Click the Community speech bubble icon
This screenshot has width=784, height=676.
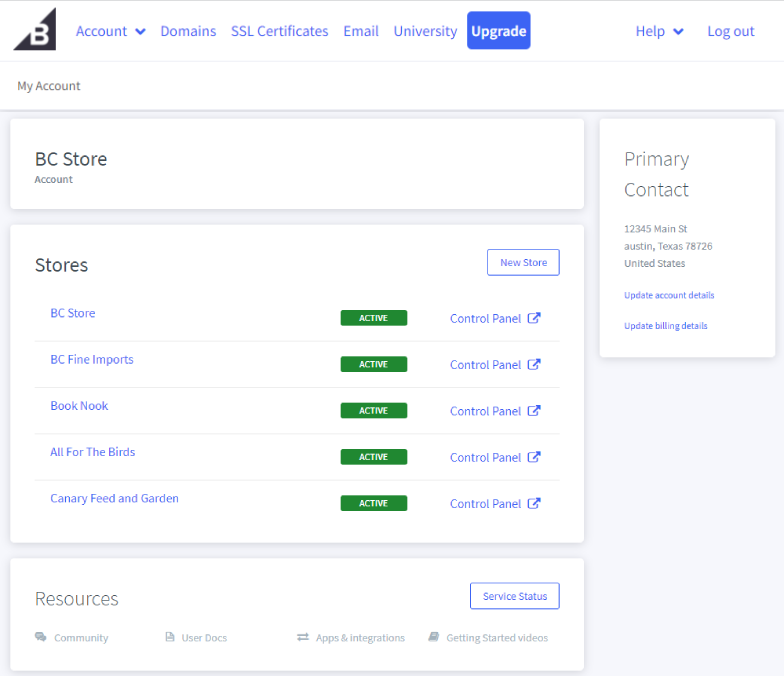40,636
